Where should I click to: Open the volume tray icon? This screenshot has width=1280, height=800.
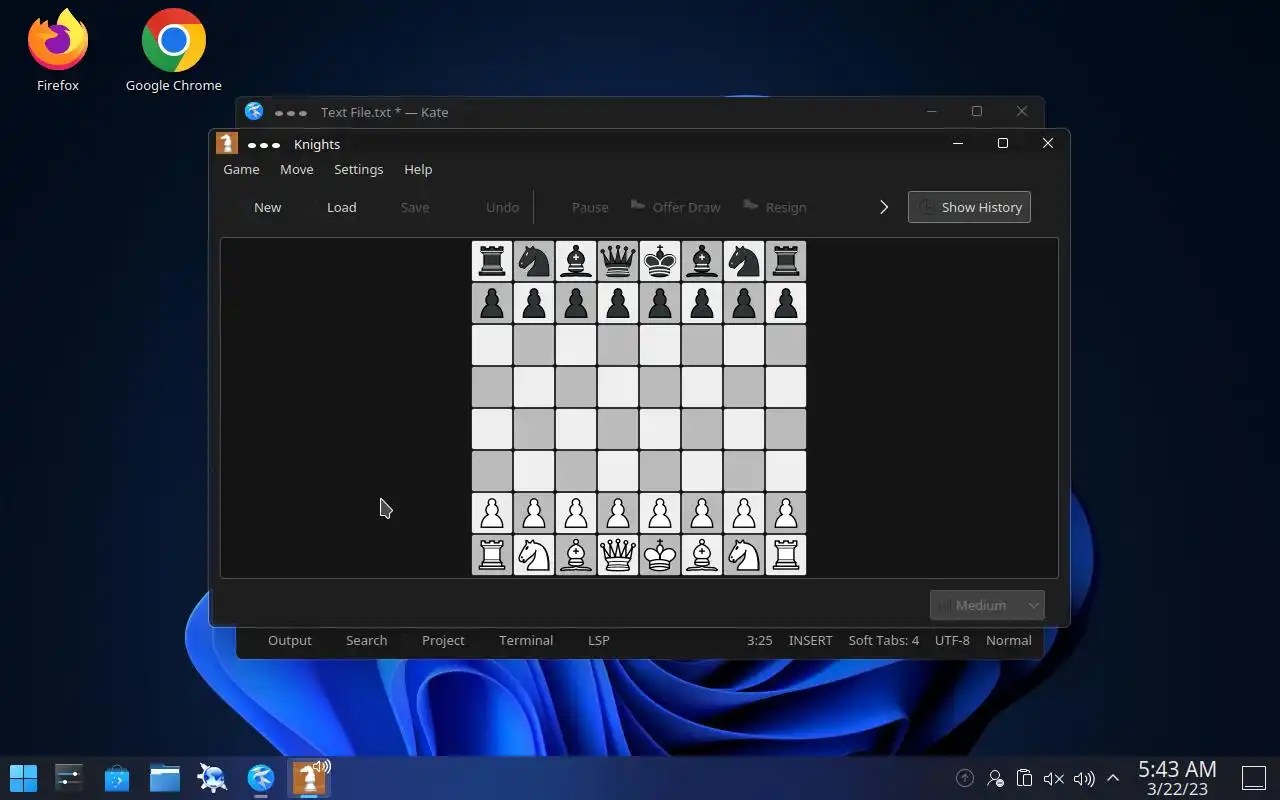coord(1083,778)
